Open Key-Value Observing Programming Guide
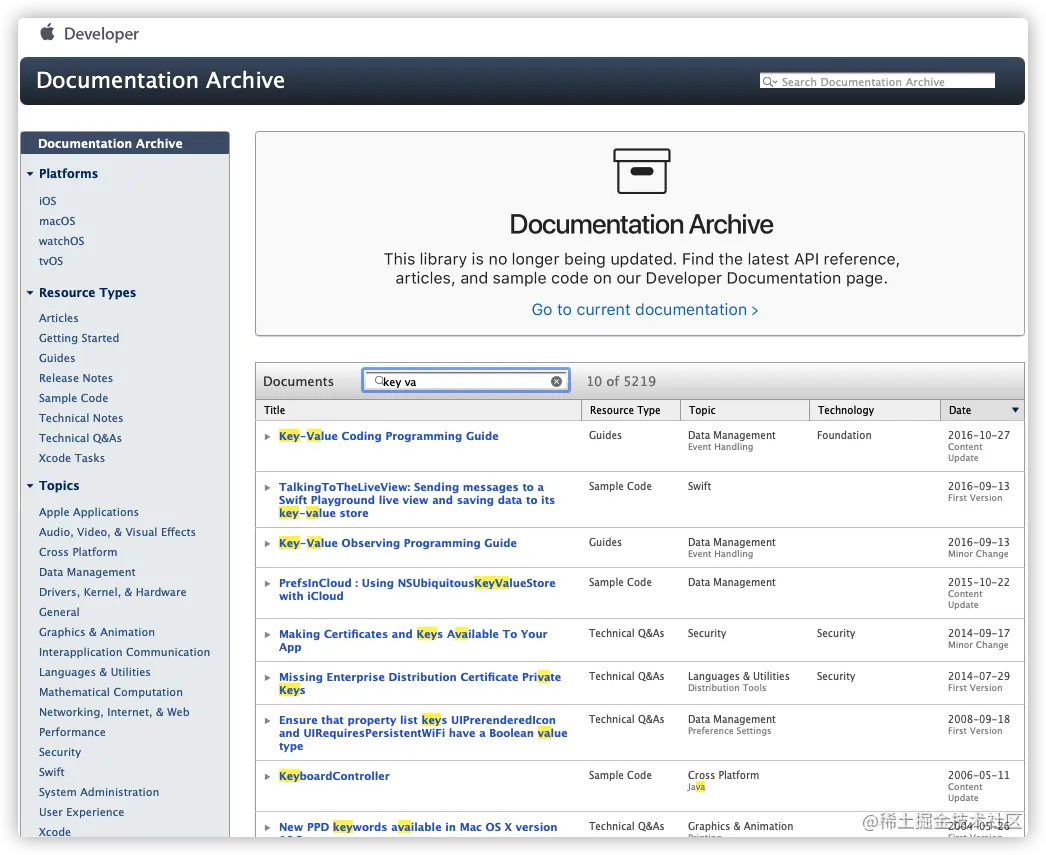 pos(398,543)
